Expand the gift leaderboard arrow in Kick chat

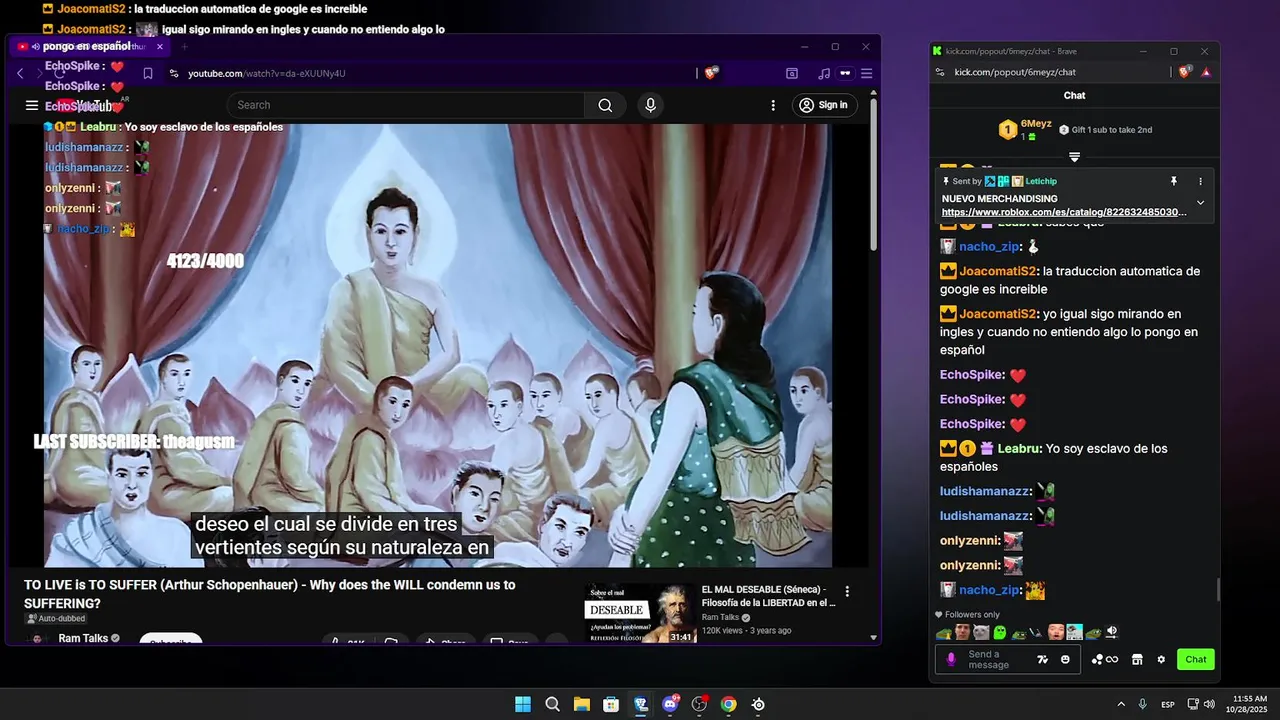point(1074,157)
